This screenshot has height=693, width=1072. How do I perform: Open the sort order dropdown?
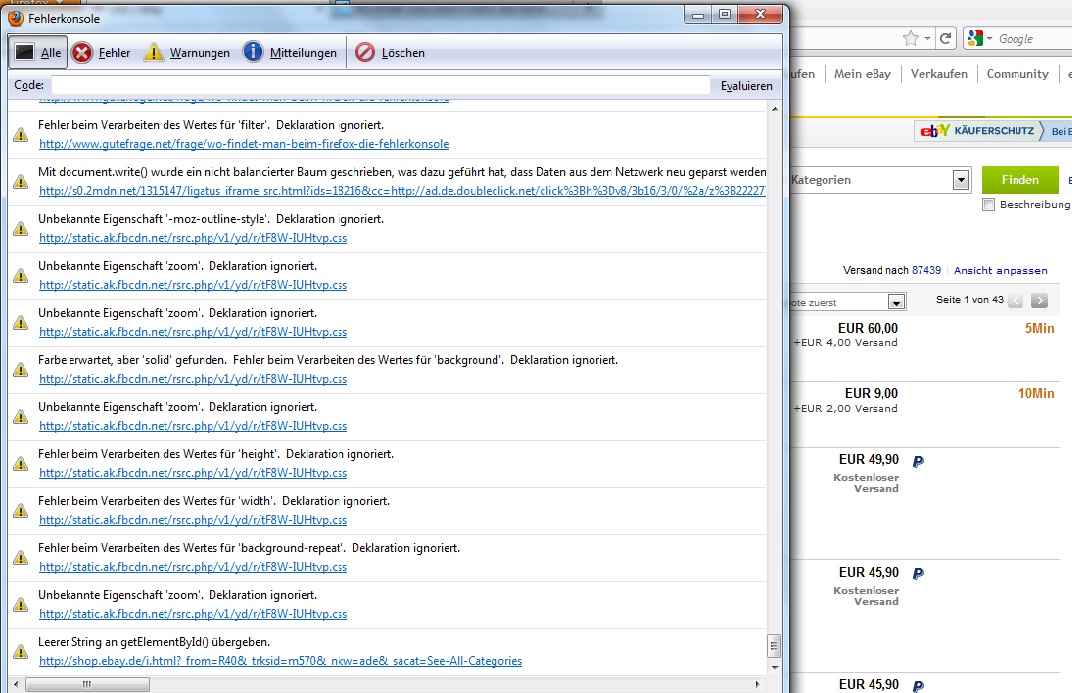[896, 302]
